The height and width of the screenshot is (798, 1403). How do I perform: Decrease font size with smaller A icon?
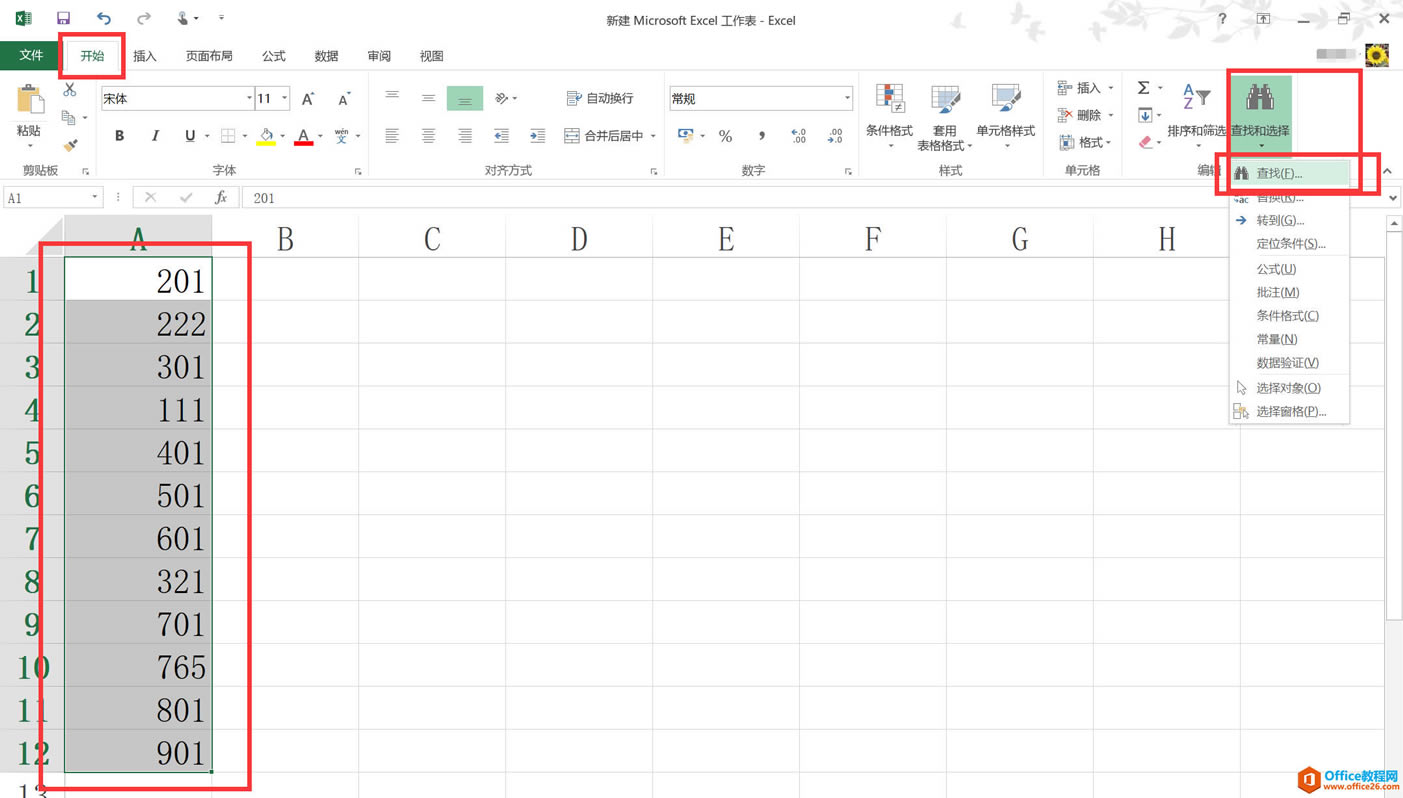pyautogui.click(x=343, y=98)
